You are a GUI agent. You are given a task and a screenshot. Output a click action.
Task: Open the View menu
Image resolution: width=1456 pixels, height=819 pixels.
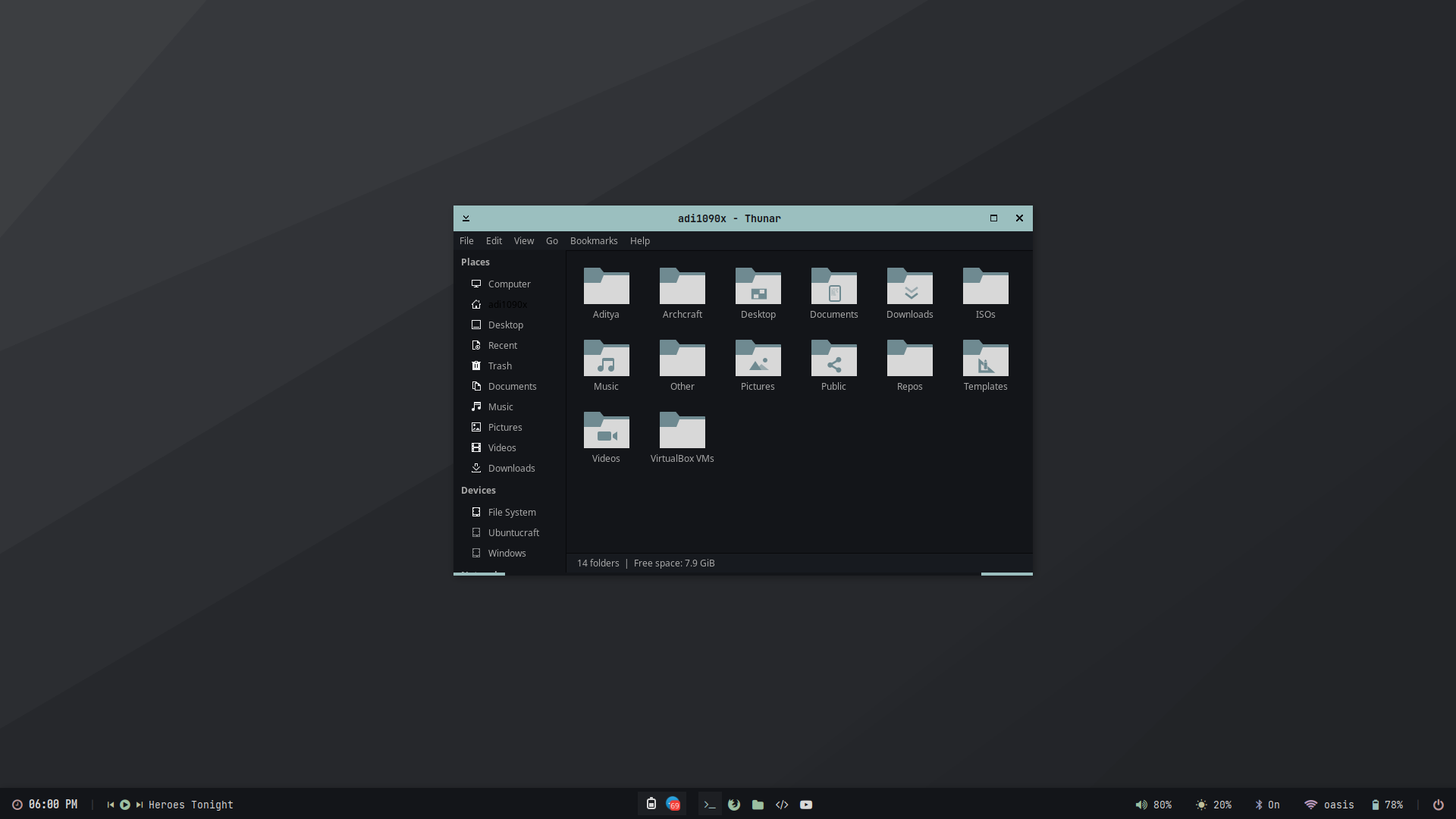tap(524, 240)
